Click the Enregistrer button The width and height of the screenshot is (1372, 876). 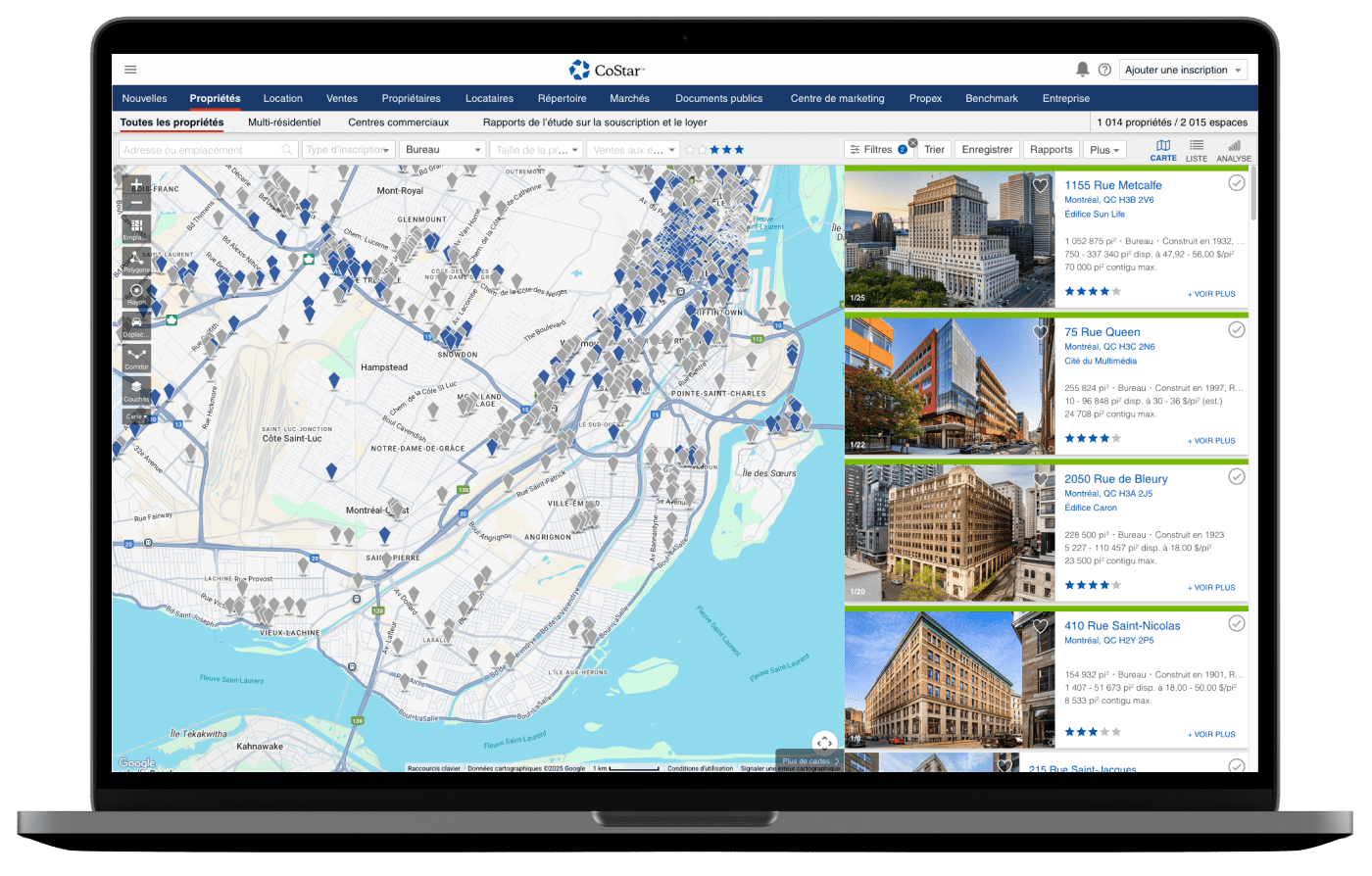pyautogui.click(x=987, y=150)
